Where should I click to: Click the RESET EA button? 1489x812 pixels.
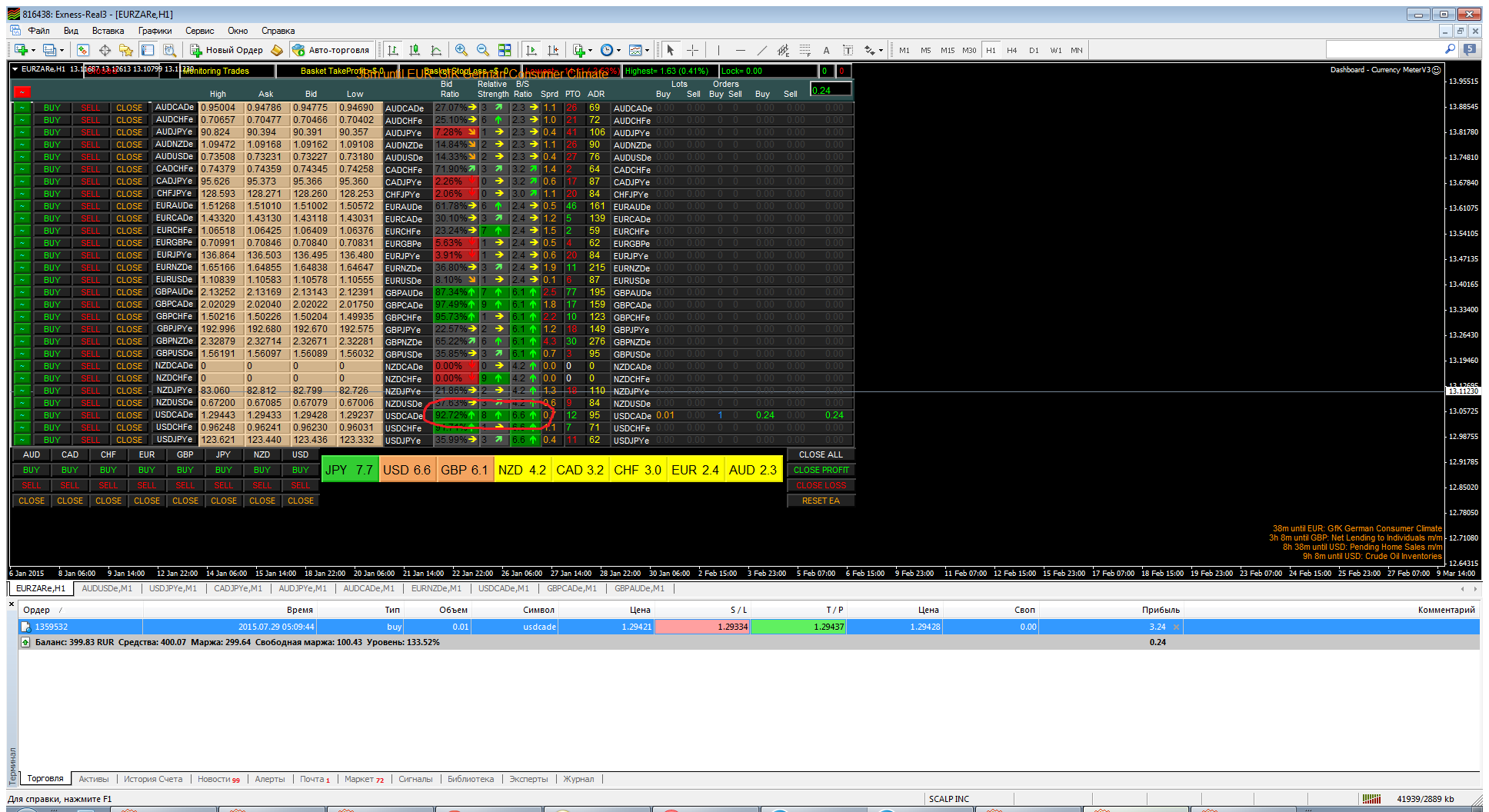tap(821, 501)
